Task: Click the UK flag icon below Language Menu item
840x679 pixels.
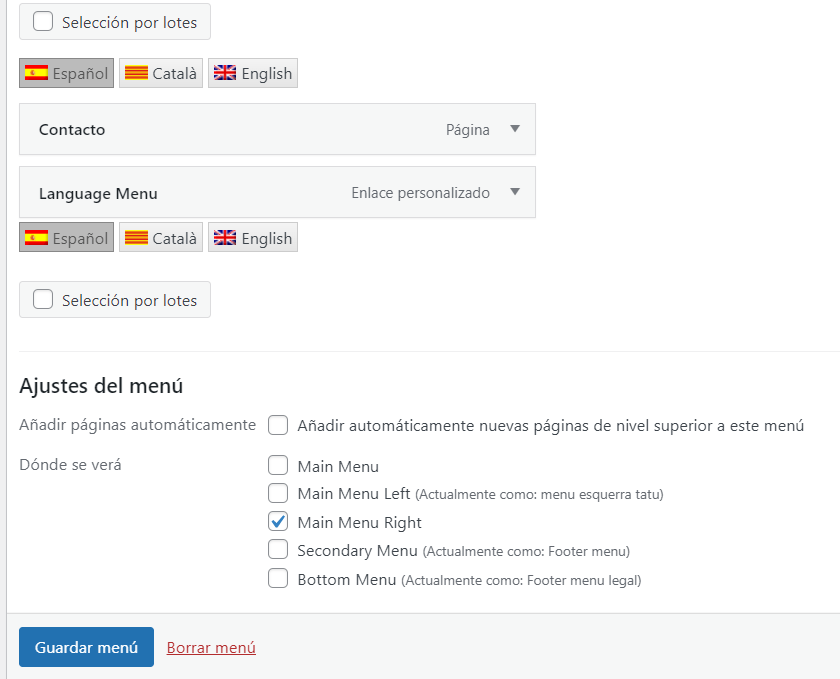Action: 224,237
